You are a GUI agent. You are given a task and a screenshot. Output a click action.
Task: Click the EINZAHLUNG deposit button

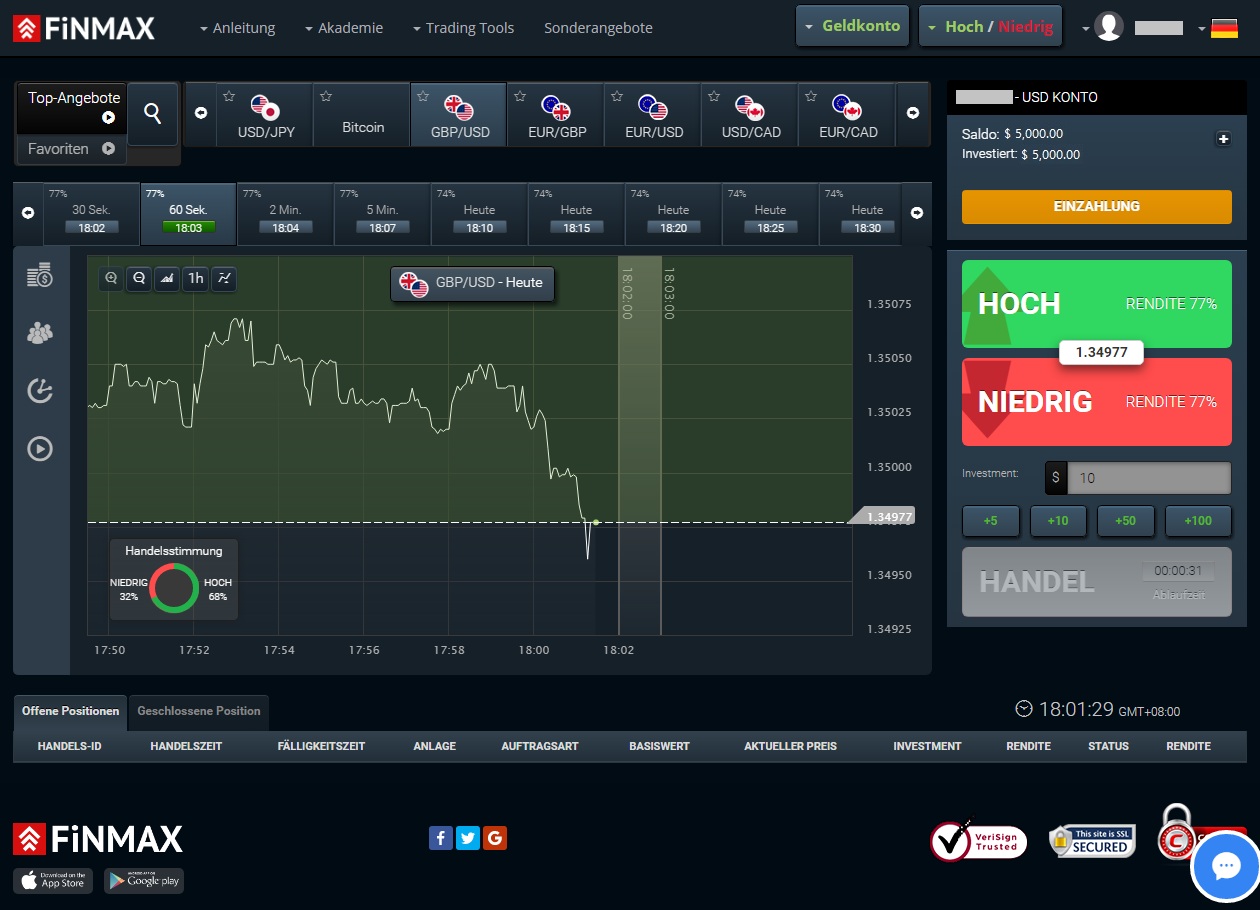click(x=1096, y=207)
